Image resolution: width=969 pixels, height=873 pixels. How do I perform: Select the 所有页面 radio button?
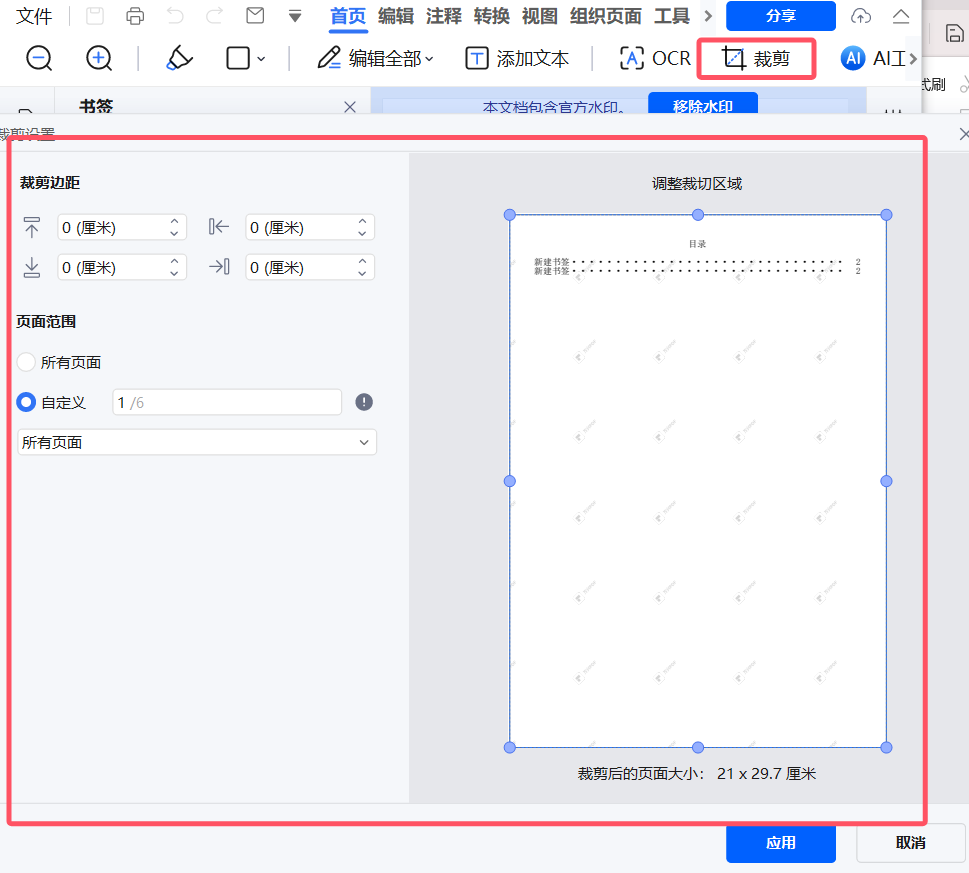[x=25, y=362]
